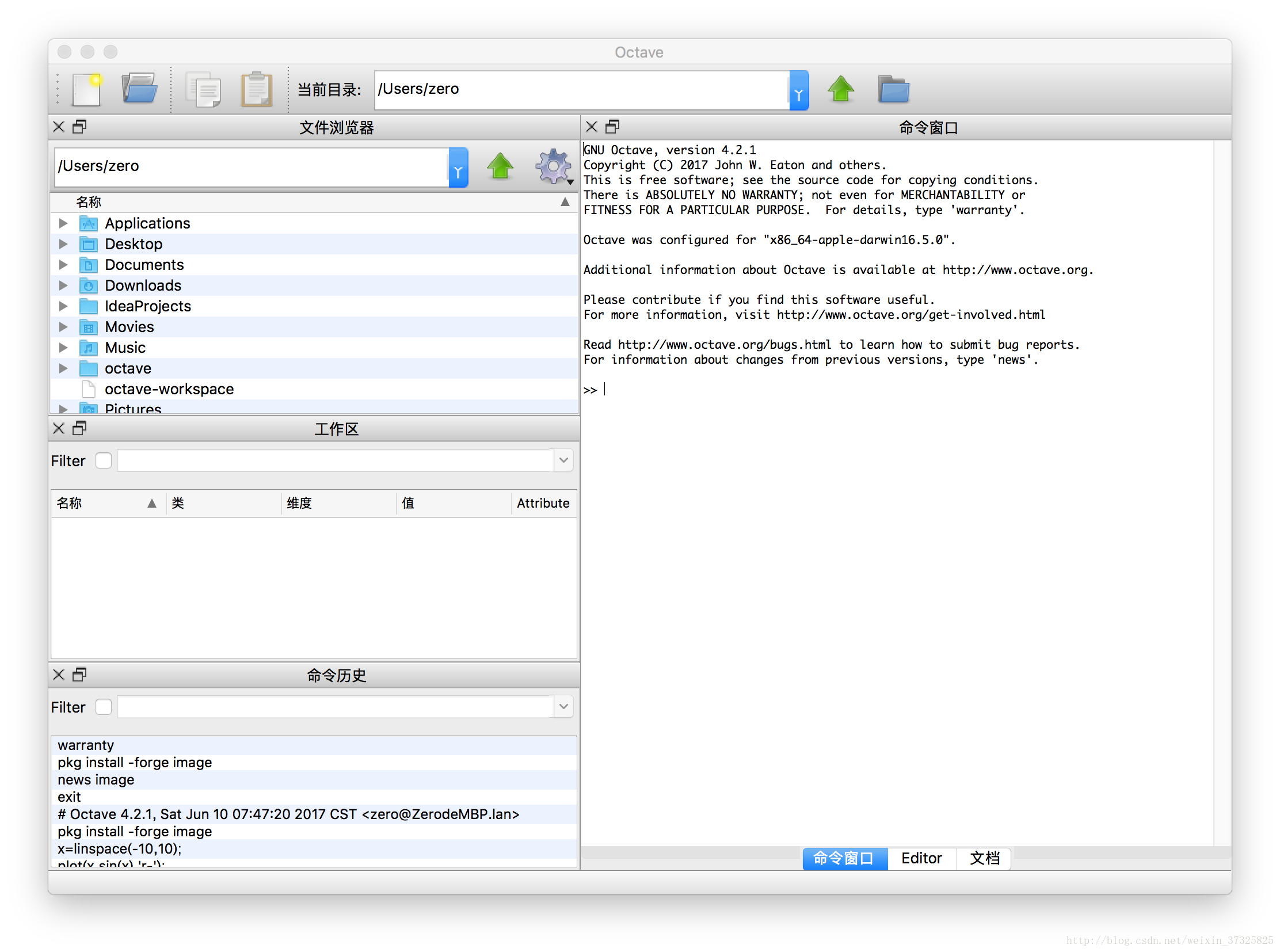Open an existing file from toolbar
Screen dimensions: 1280x952
tap(139, 89)
